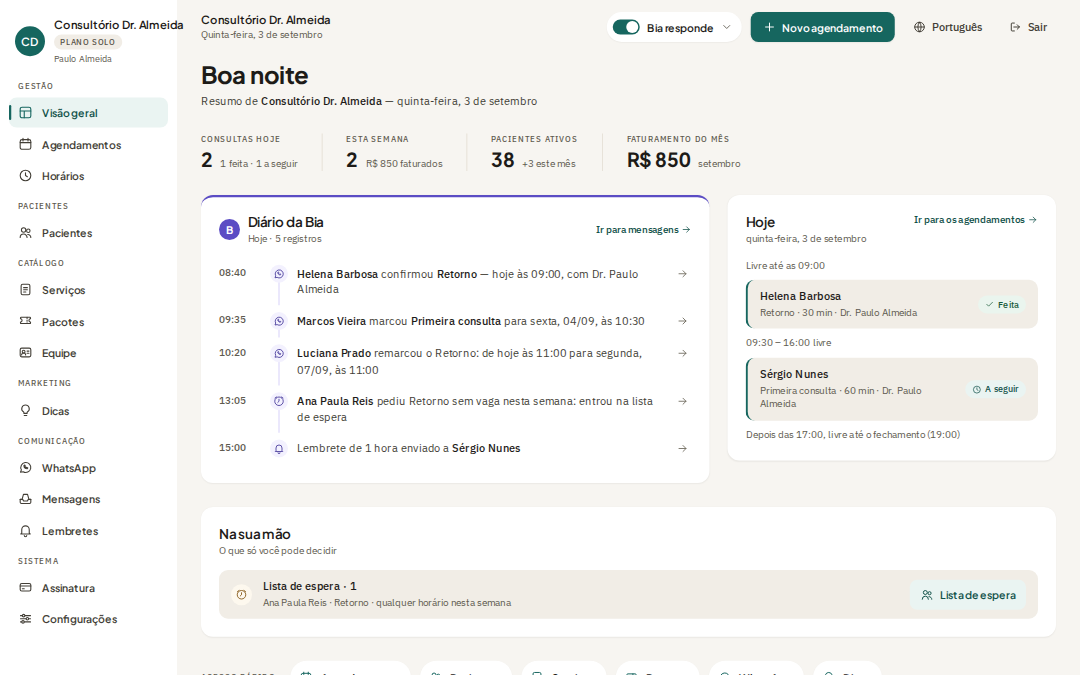The width and height of the screenshot is (1080, 675).
Task: Open Helena Barbosa appointment card
Action: (892, 304)
